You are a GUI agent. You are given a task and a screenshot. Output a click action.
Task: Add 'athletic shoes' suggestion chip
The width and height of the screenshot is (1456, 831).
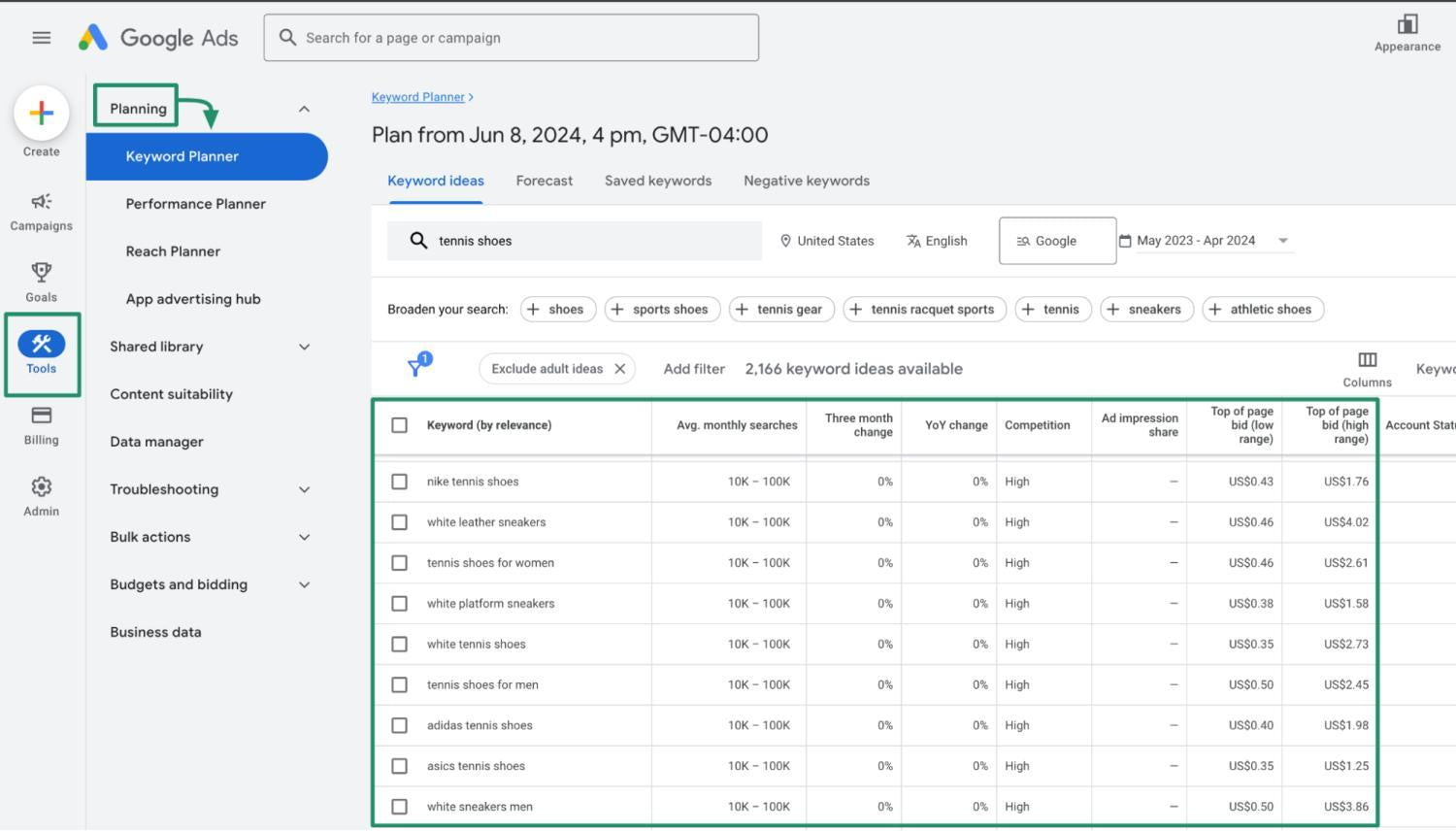(1263, 310)
